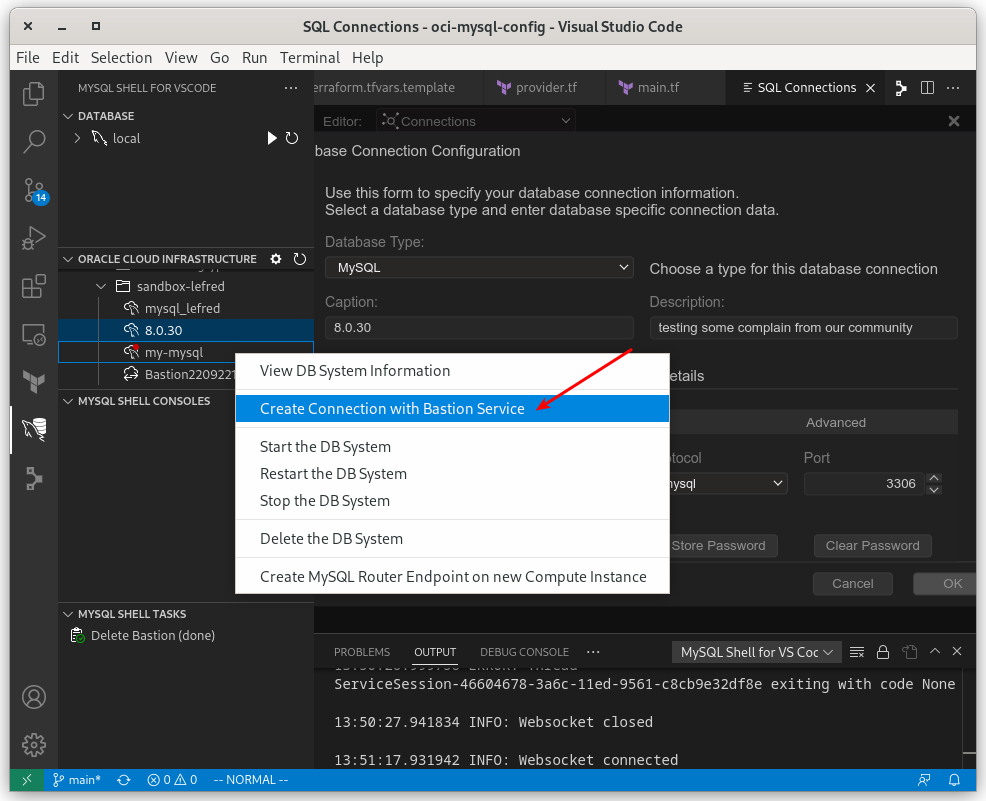Open Run and Debug view
The image size is (986, 801).
33,238
